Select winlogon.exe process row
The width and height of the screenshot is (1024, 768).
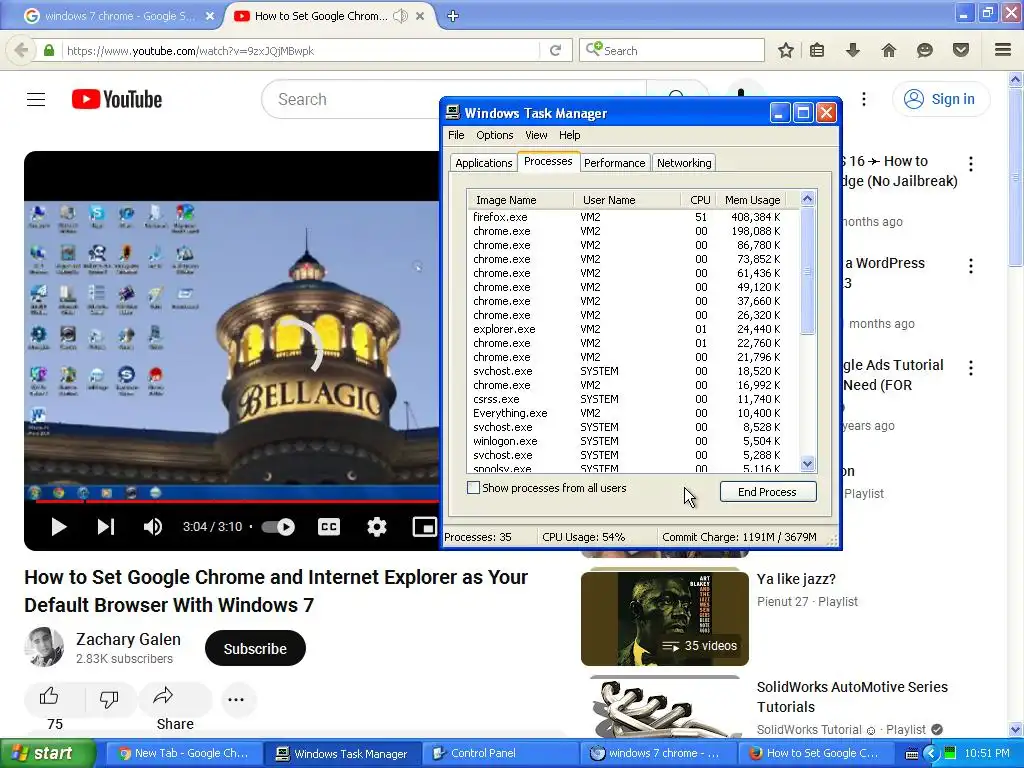[x=633, y=441]
